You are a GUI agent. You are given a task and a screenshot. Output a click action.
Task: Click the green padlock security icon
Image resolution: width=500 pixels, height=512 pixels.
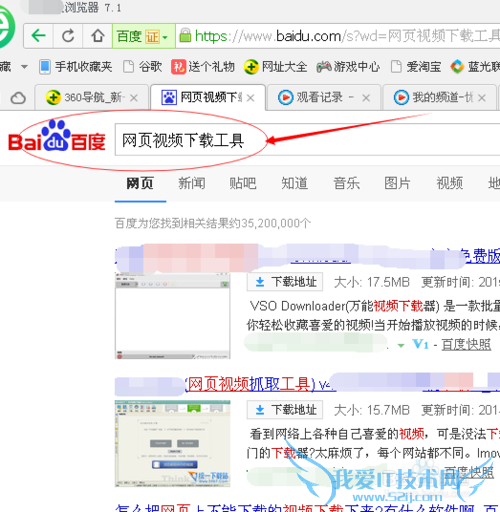pos(185,35)
